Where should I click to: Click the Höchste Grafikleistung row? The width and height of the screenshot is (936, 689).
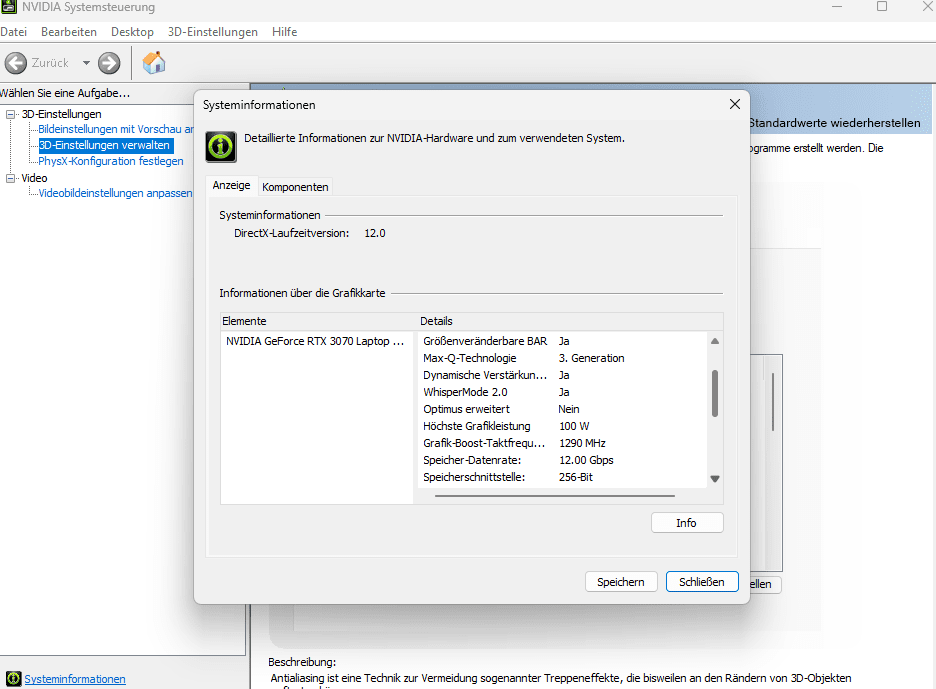click(563, 426)
